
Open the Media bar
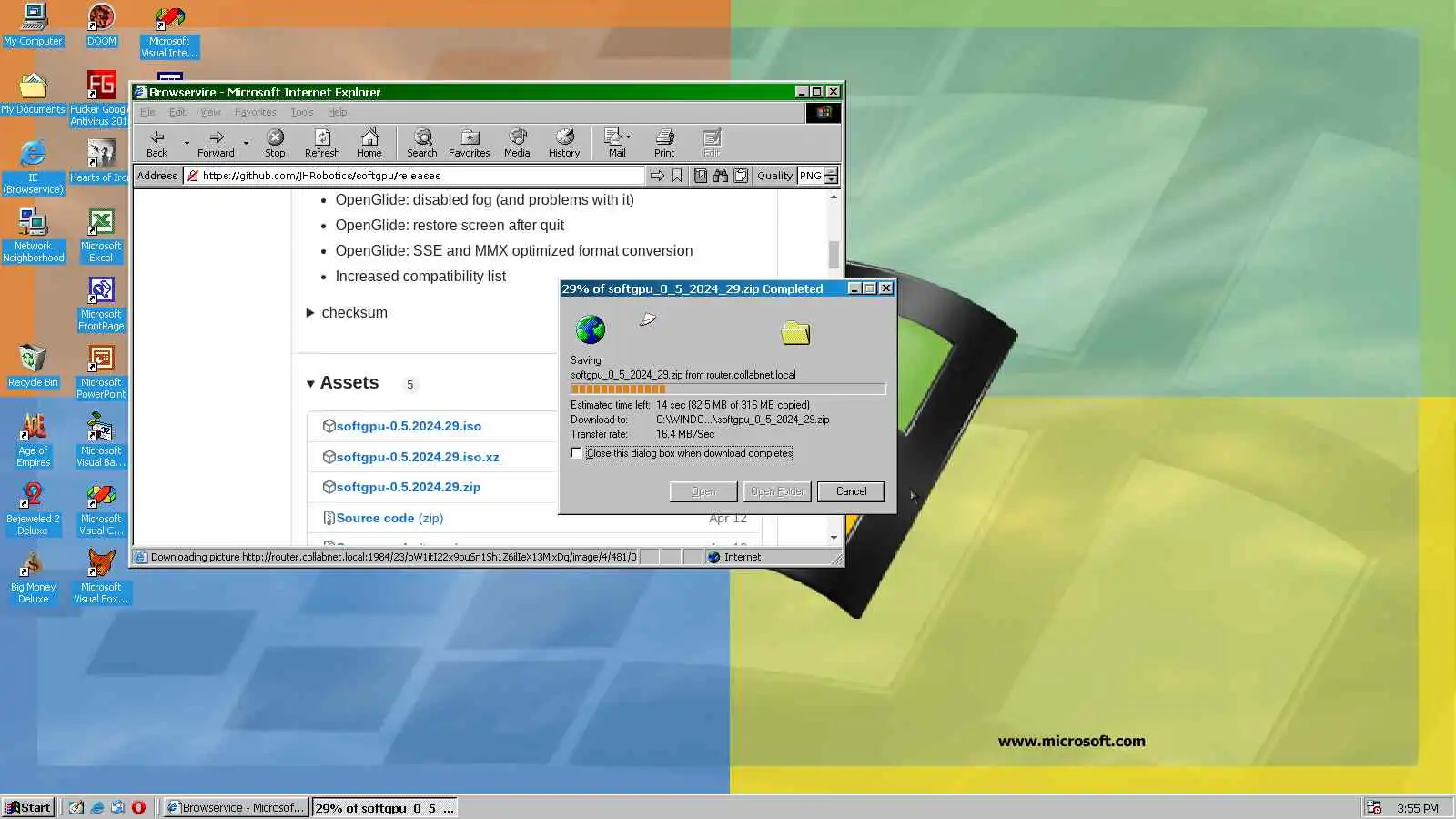point(517,143)
